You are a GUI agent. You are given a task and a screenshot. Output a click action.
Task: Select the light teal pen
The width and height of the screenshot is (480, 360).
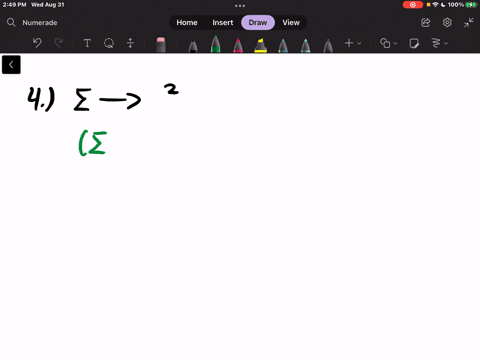[x=305, y=46]
